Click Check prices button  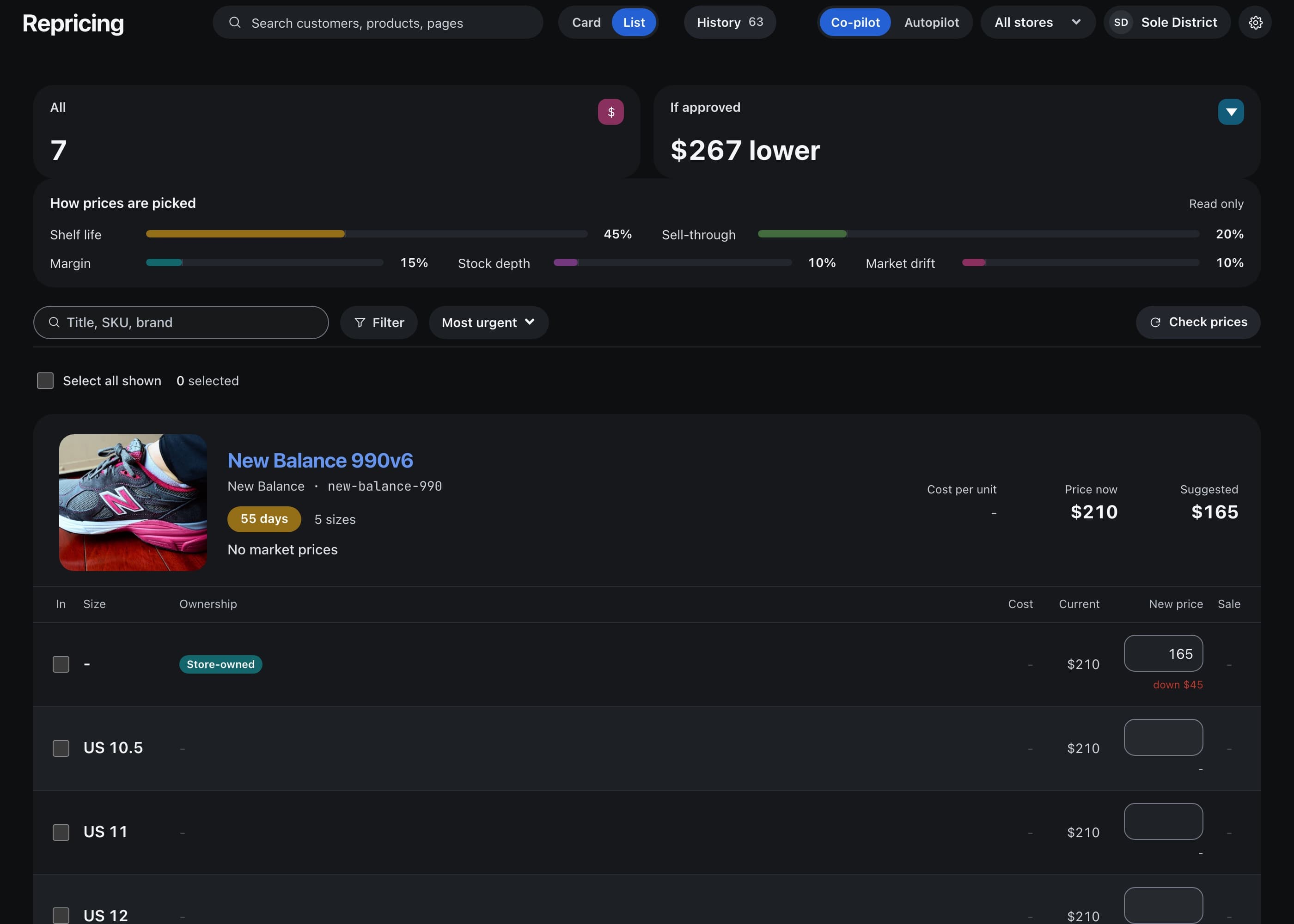[1198, 322]
